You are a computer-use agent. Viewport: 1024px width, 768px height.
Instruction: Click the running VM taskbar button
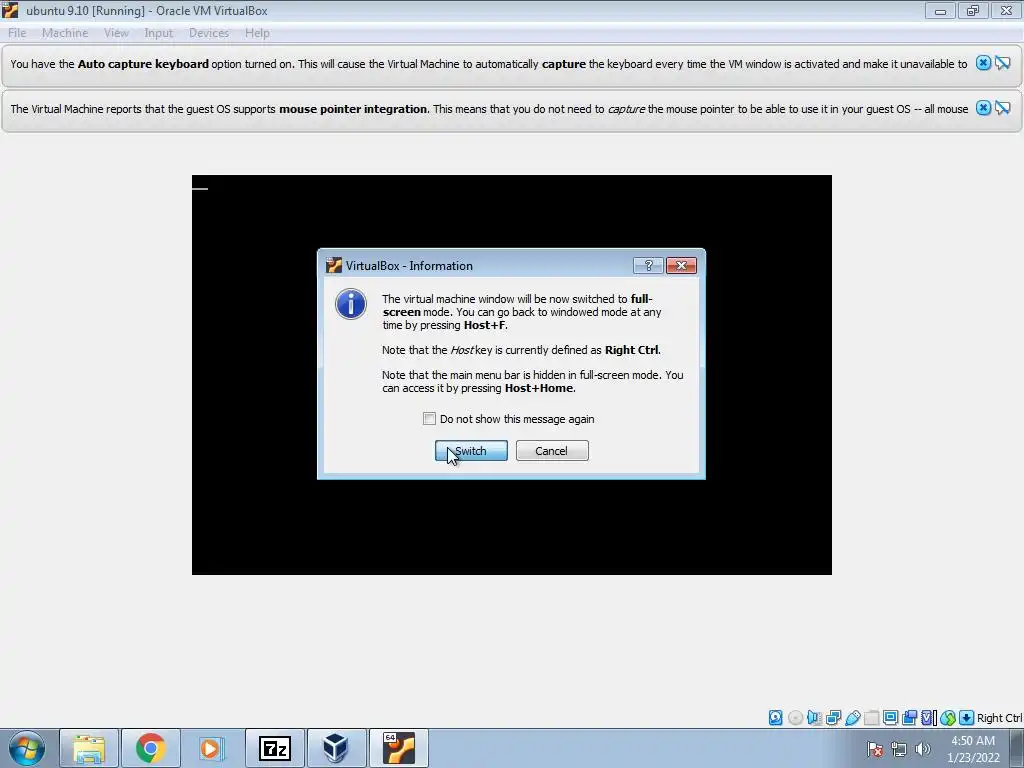tap(398, 748)
